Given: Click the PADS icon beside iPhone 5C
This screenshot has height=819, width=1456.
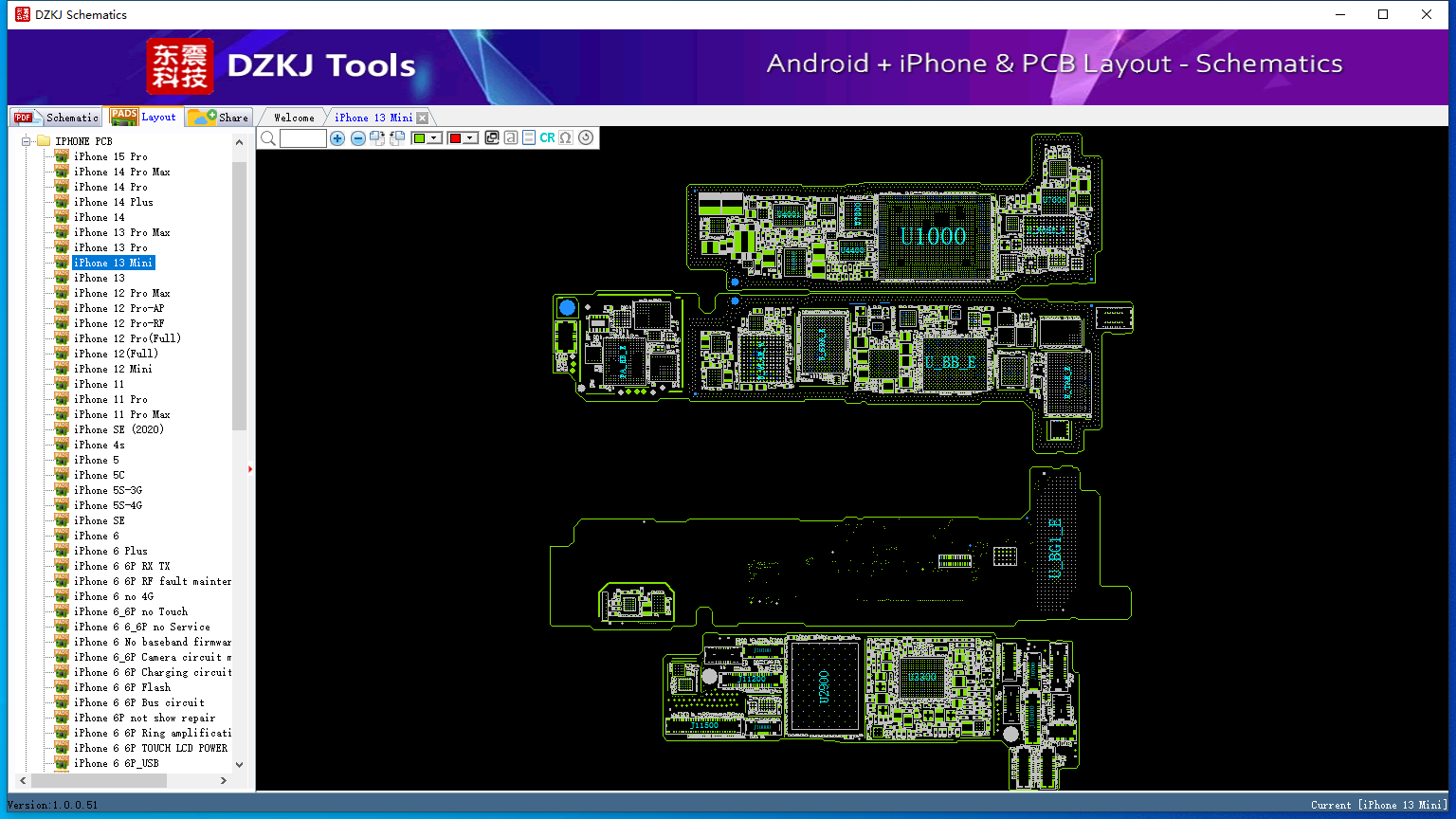Looking at the screenshot, I should (62, 475).
